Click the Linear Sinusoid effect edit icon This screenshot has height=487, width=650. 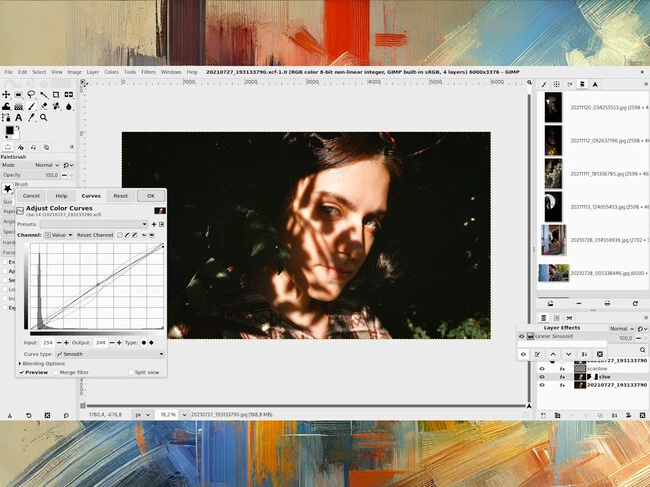pos(538,354)
